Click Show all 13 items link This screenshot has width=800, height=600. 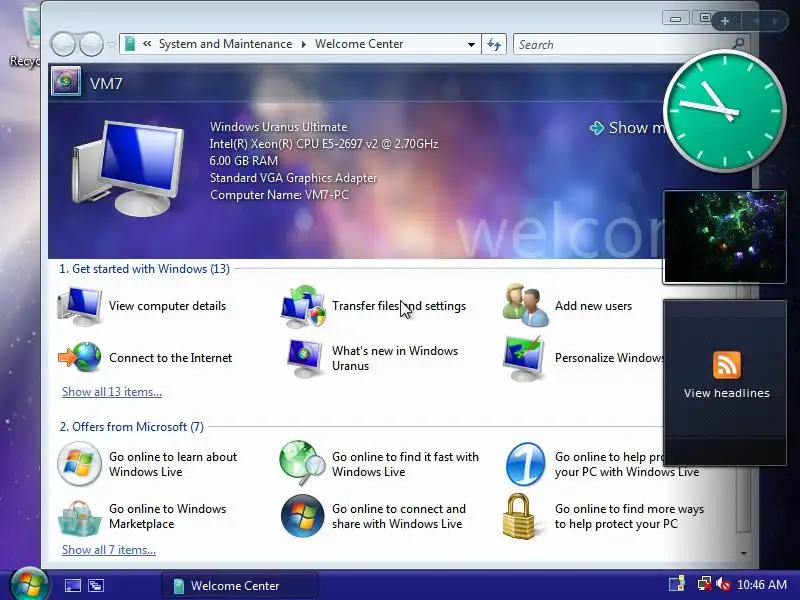(x=112, y=392)
